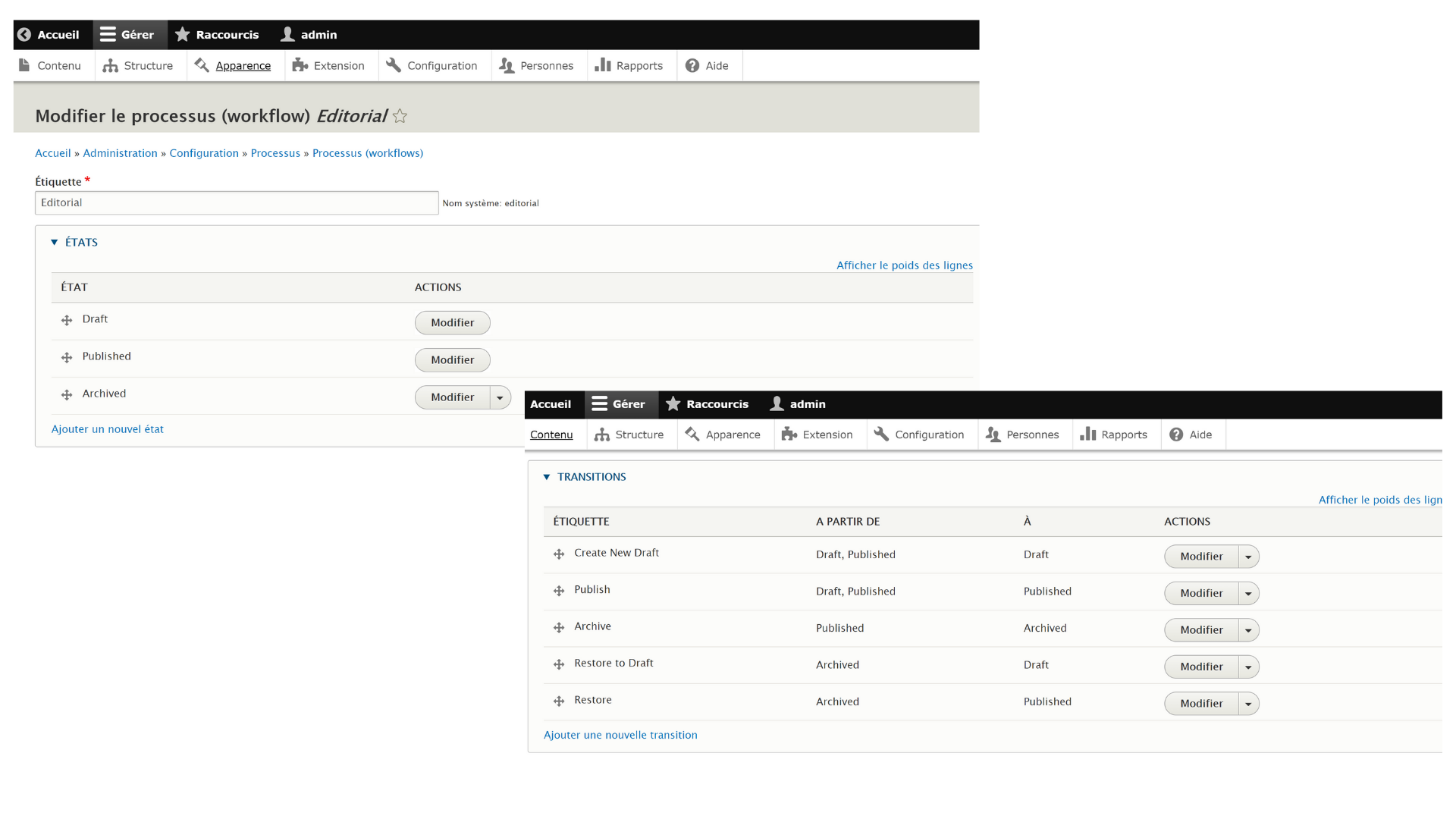The image size is (1456, 819).
Task: Open the admin user account icon
Action: [287, 34]
